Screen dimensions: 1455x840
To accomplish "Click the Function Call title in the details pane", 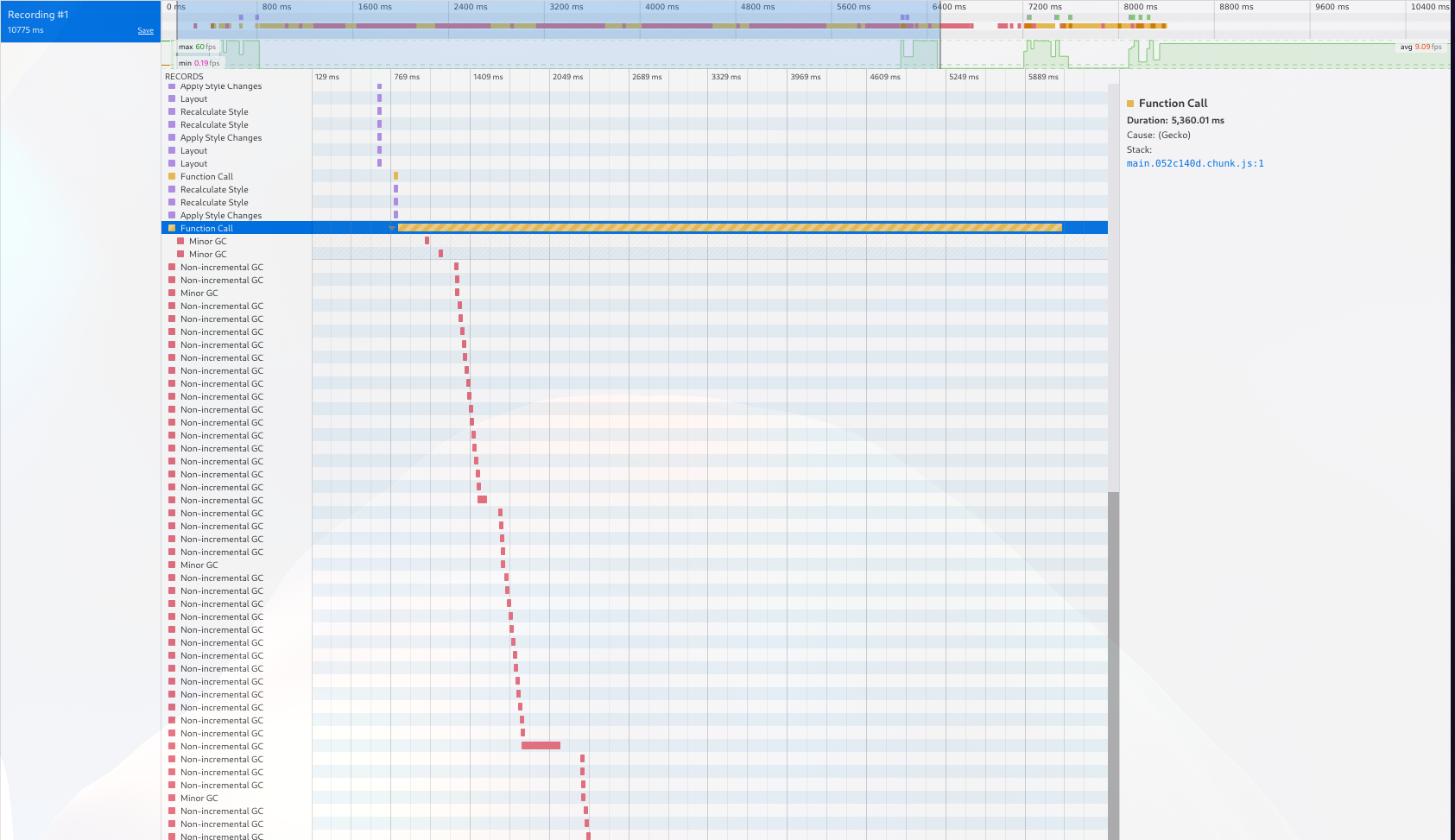I will (1173, 104).
